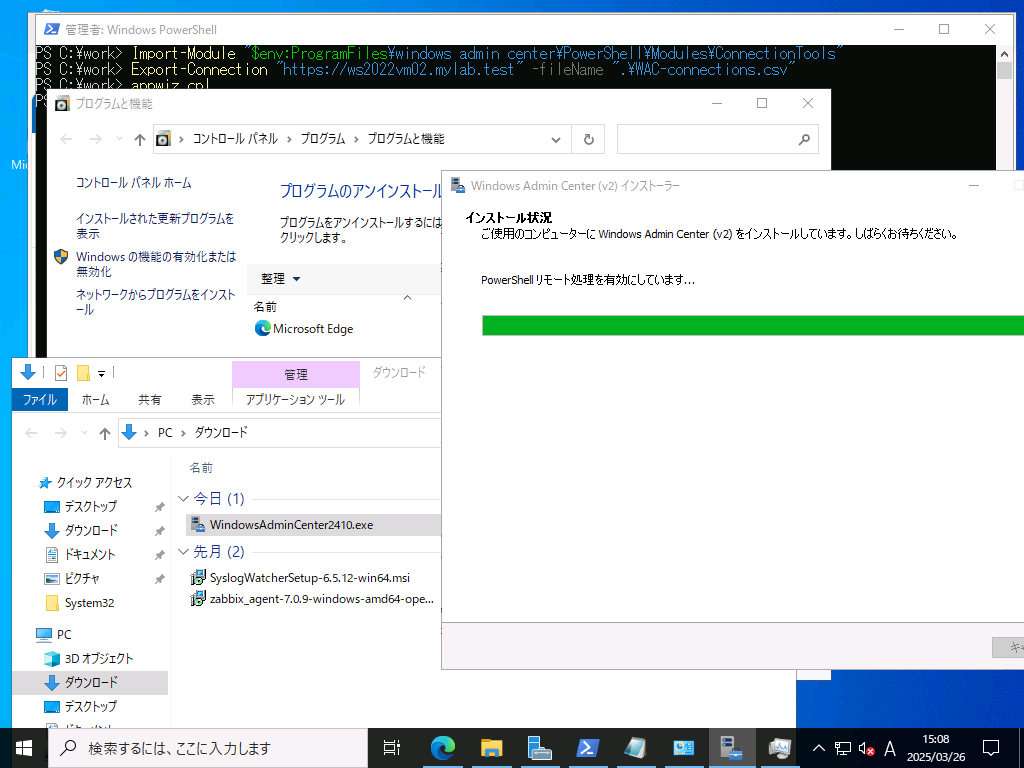Click the taskbar search box

[208, 748]
